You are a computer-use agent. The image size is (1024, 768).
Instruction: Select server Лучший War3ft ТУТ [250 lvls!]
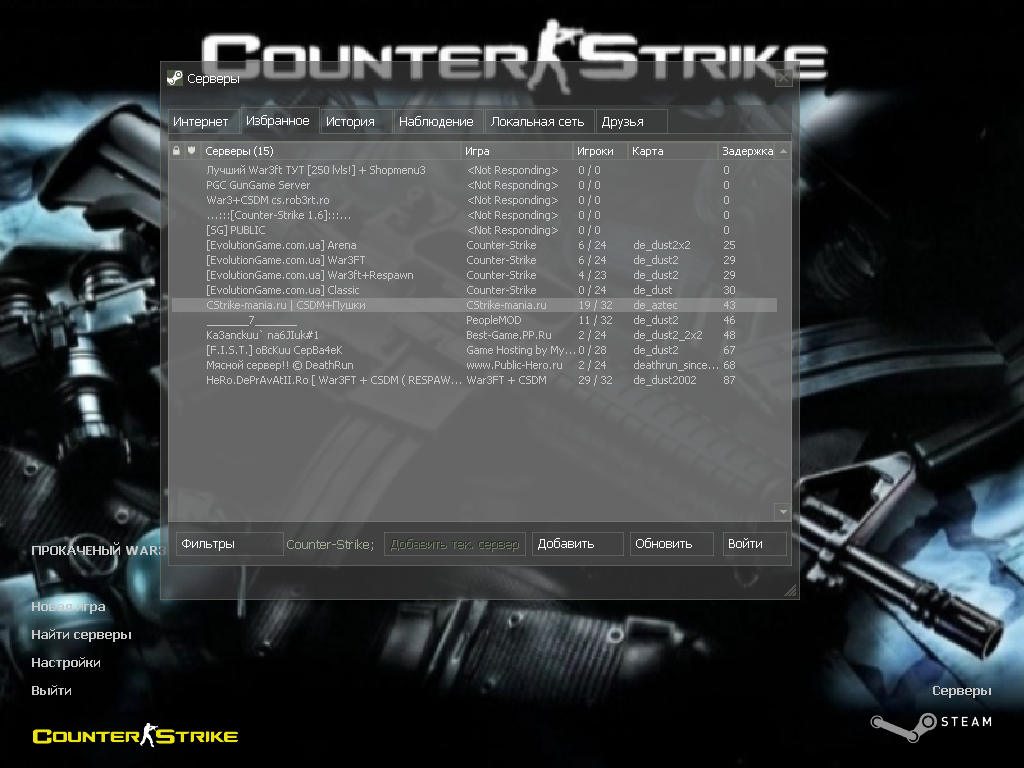click(474, 170)
